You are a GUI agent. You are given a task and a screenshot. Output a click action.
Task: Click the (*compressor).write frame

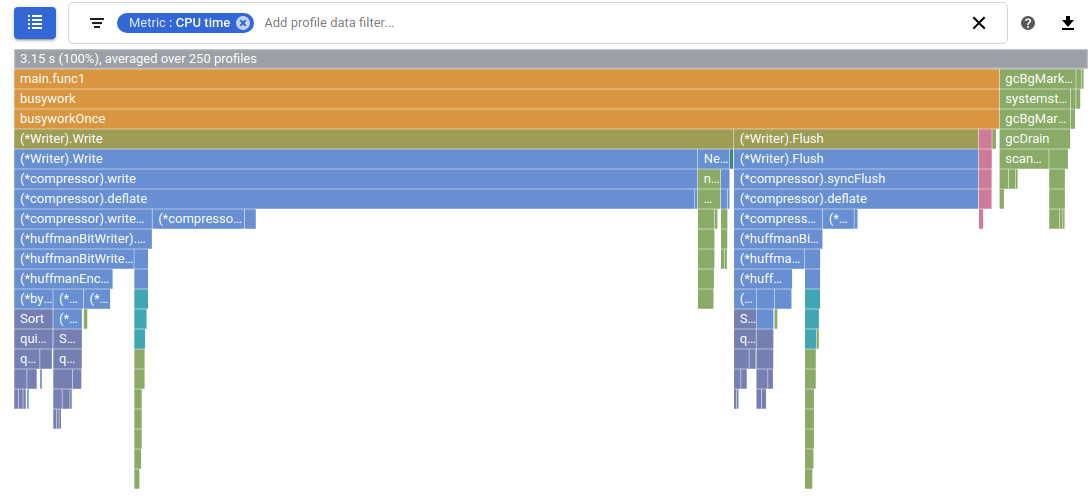pyautogui.click(x=355, y=179)
